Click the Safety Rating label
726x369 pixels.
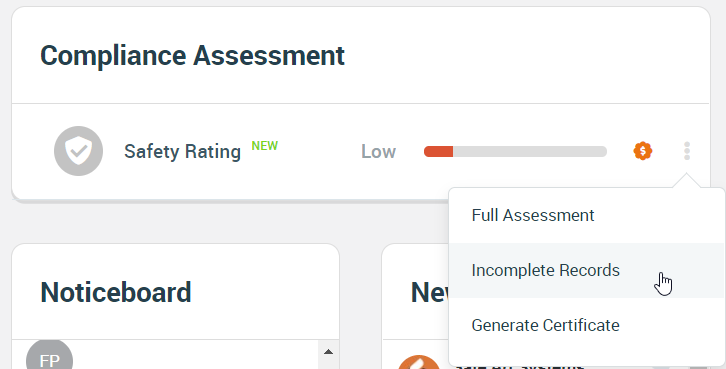tap(182, 151)
